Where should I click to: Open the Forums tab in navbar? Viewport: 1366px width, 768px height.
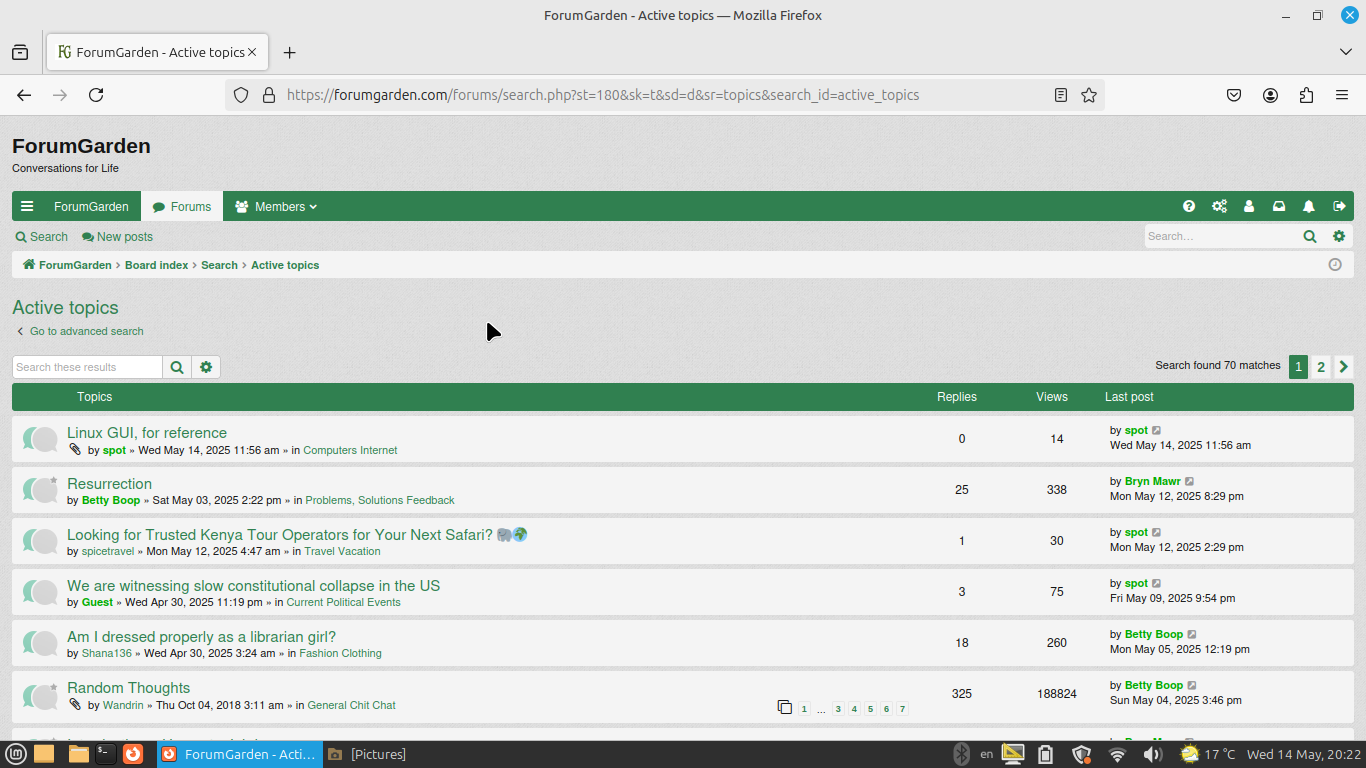[x=182, y=206]
